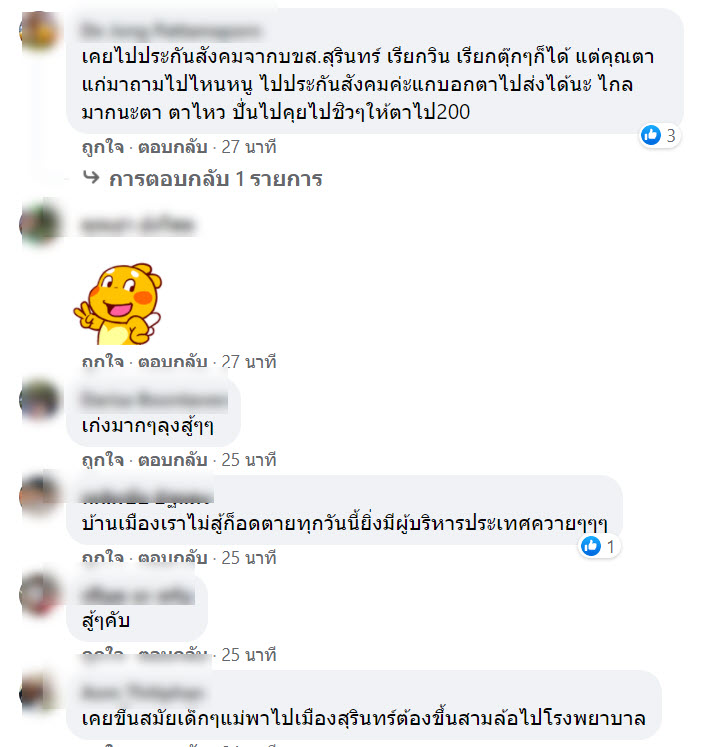
Task: Like the comment about ประกันสังคม สุรินทร์
Action: pos(102,147)
